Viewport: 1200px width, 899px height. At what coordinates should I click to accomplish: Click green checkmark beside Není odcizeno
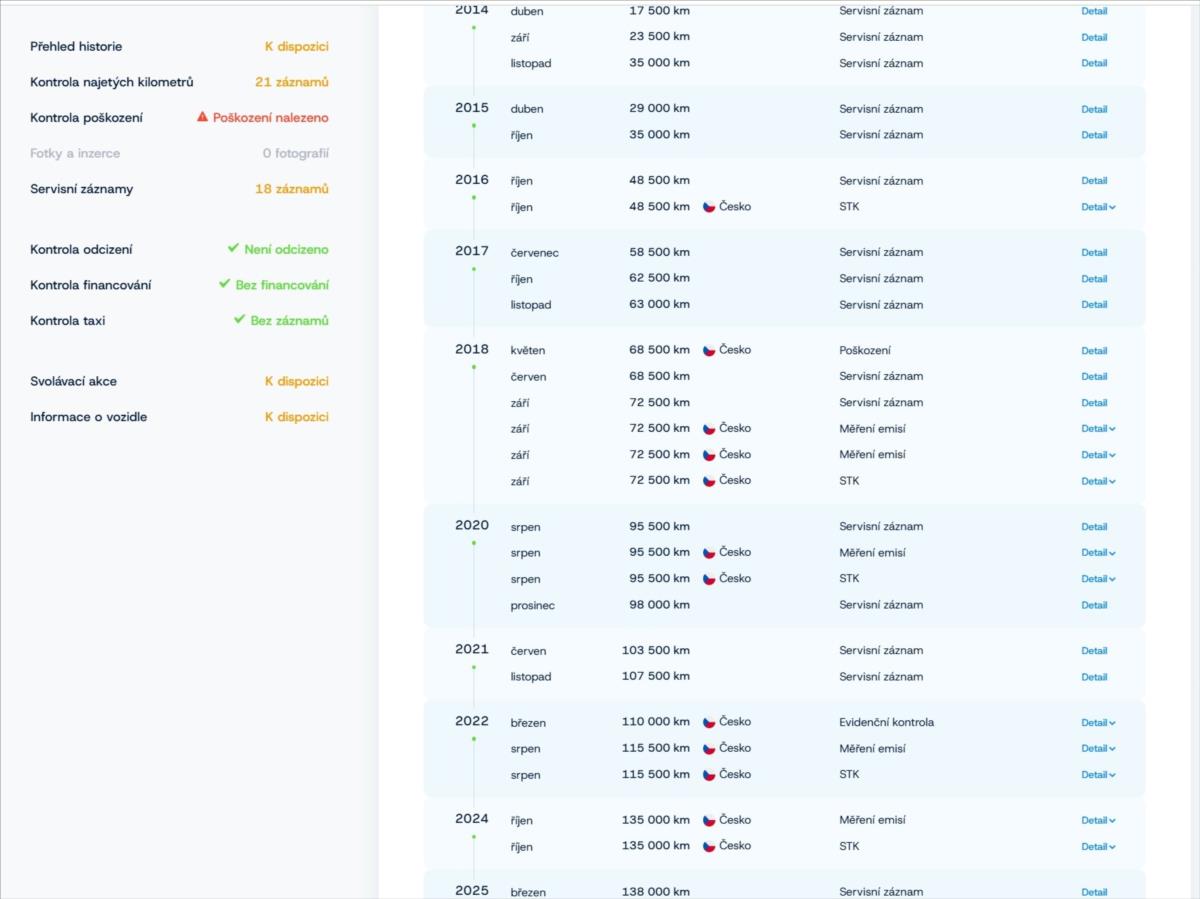233,248
